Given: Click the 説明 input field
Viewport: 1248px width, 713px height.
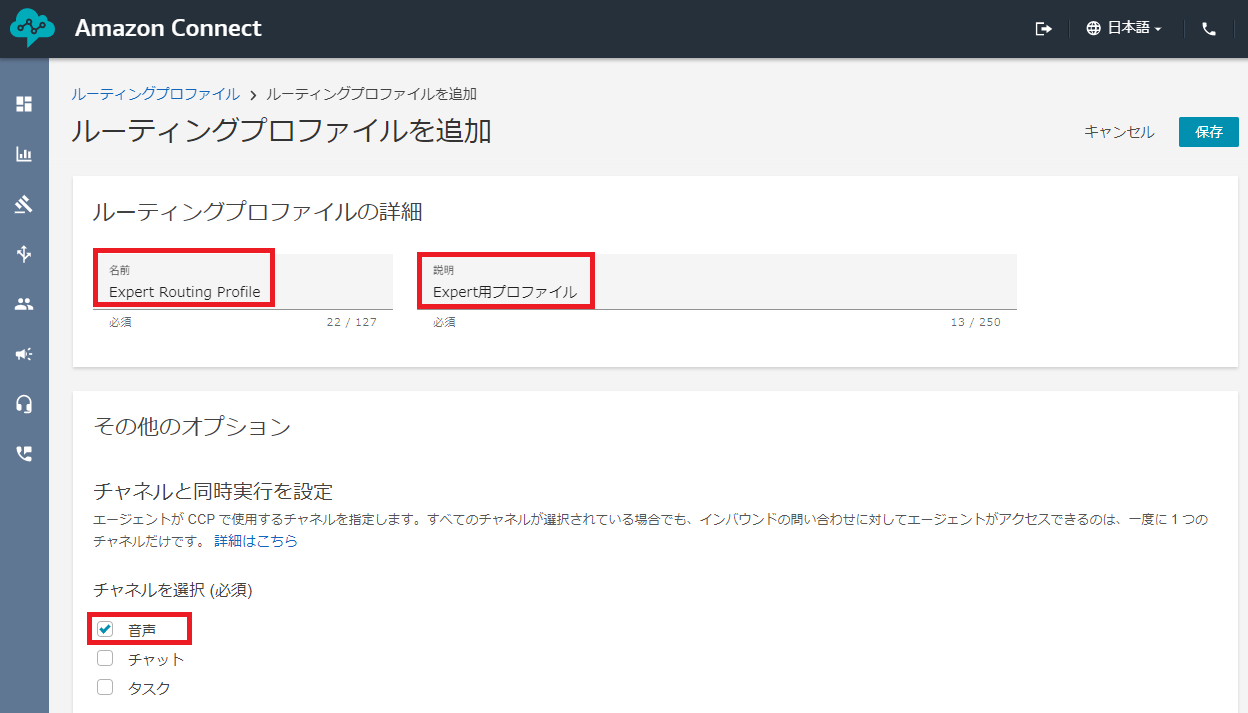Looking at the screenshot, I should coord(717,282).
